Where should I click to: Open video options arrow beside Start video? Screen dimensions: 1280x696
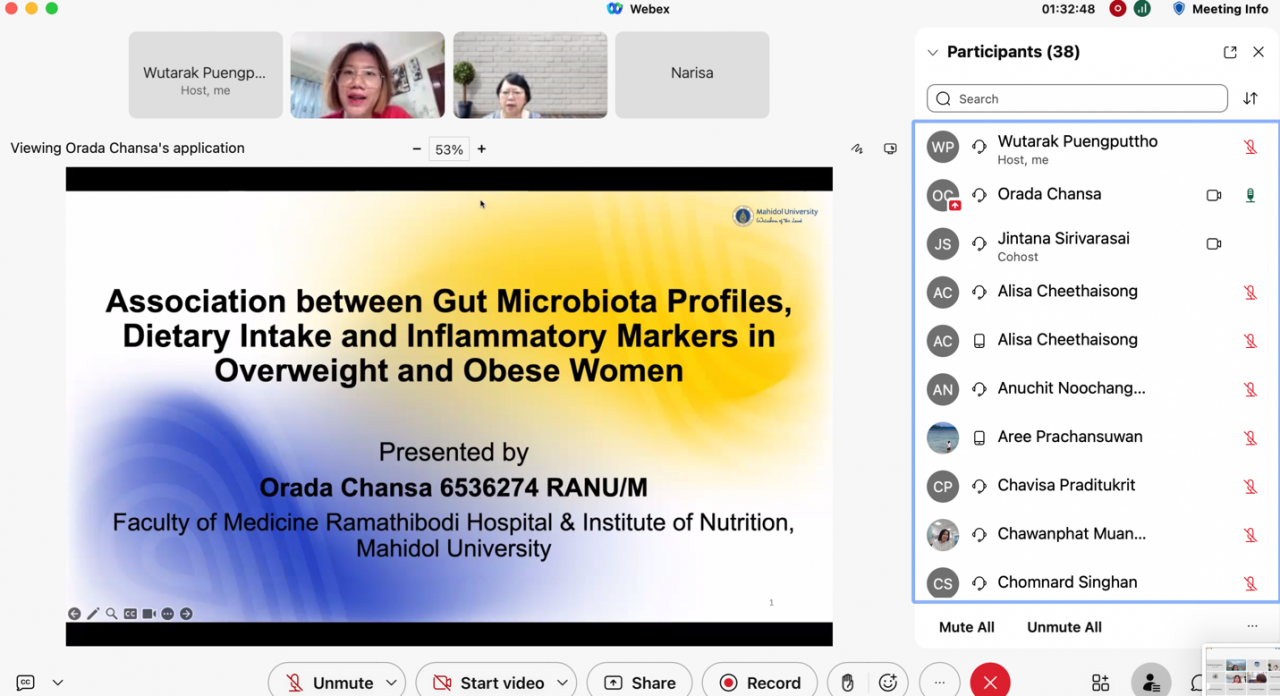(x=562, y=683)
